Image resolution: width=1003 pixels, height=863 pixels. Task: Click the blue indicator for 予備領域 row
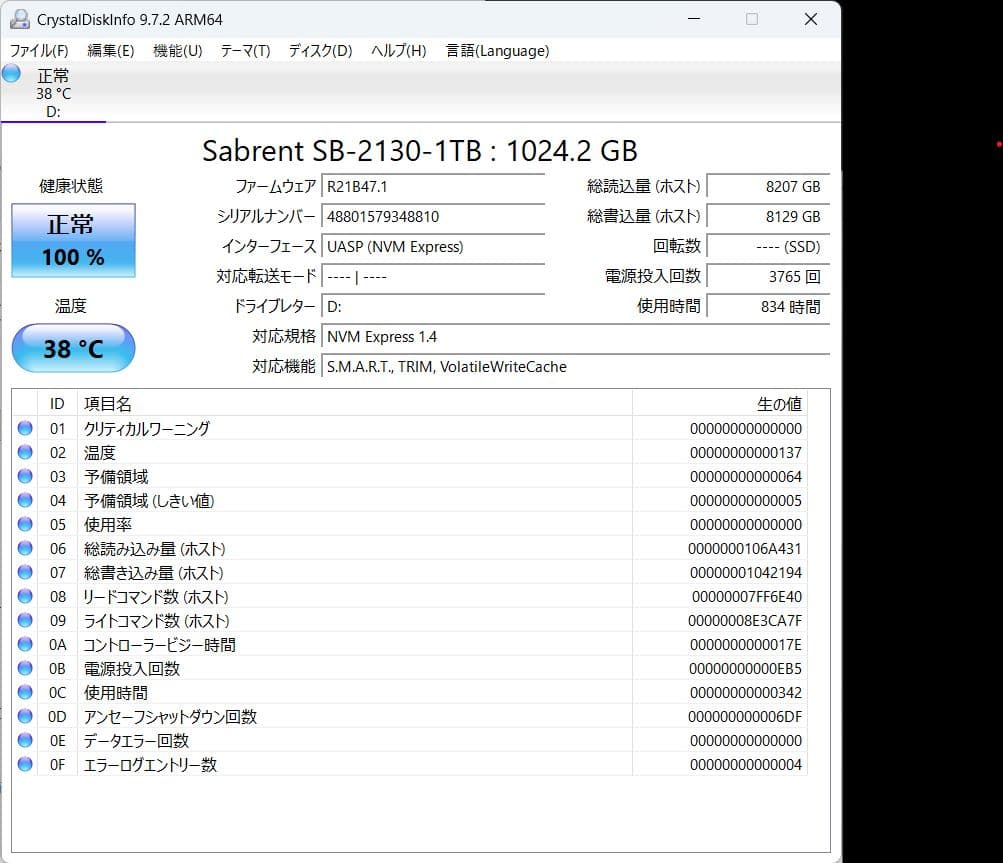25,476
